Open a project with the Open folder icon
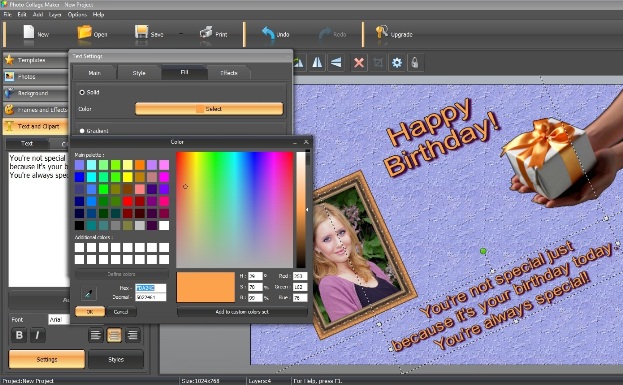The width and height of the screenshot is (623, 385). [84, 32]
